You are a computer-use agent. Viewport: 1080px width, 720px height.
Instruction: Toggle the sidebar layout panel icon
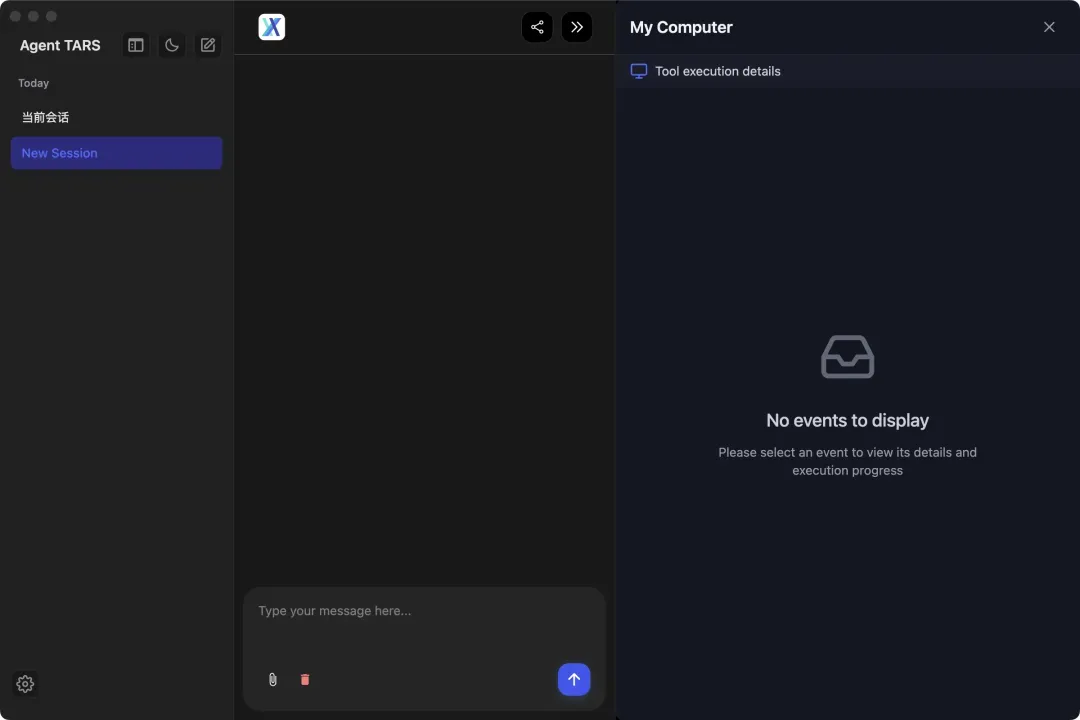point(136,45)
